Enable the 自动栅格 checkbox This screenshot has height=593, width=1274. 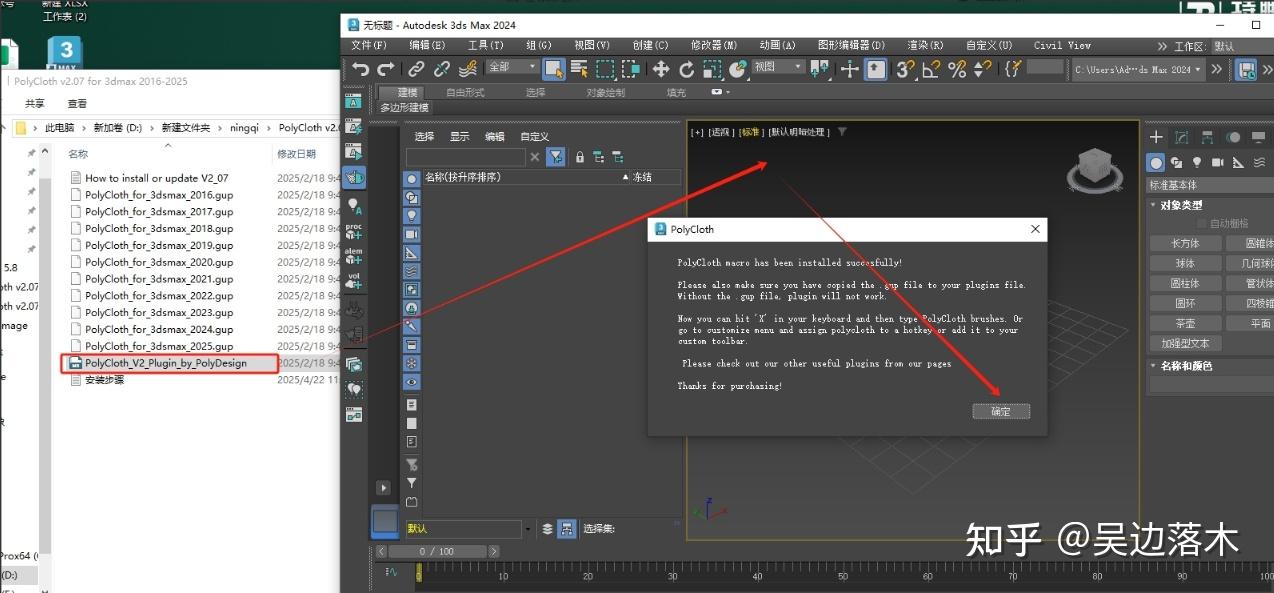click(x=1200, y=223)
